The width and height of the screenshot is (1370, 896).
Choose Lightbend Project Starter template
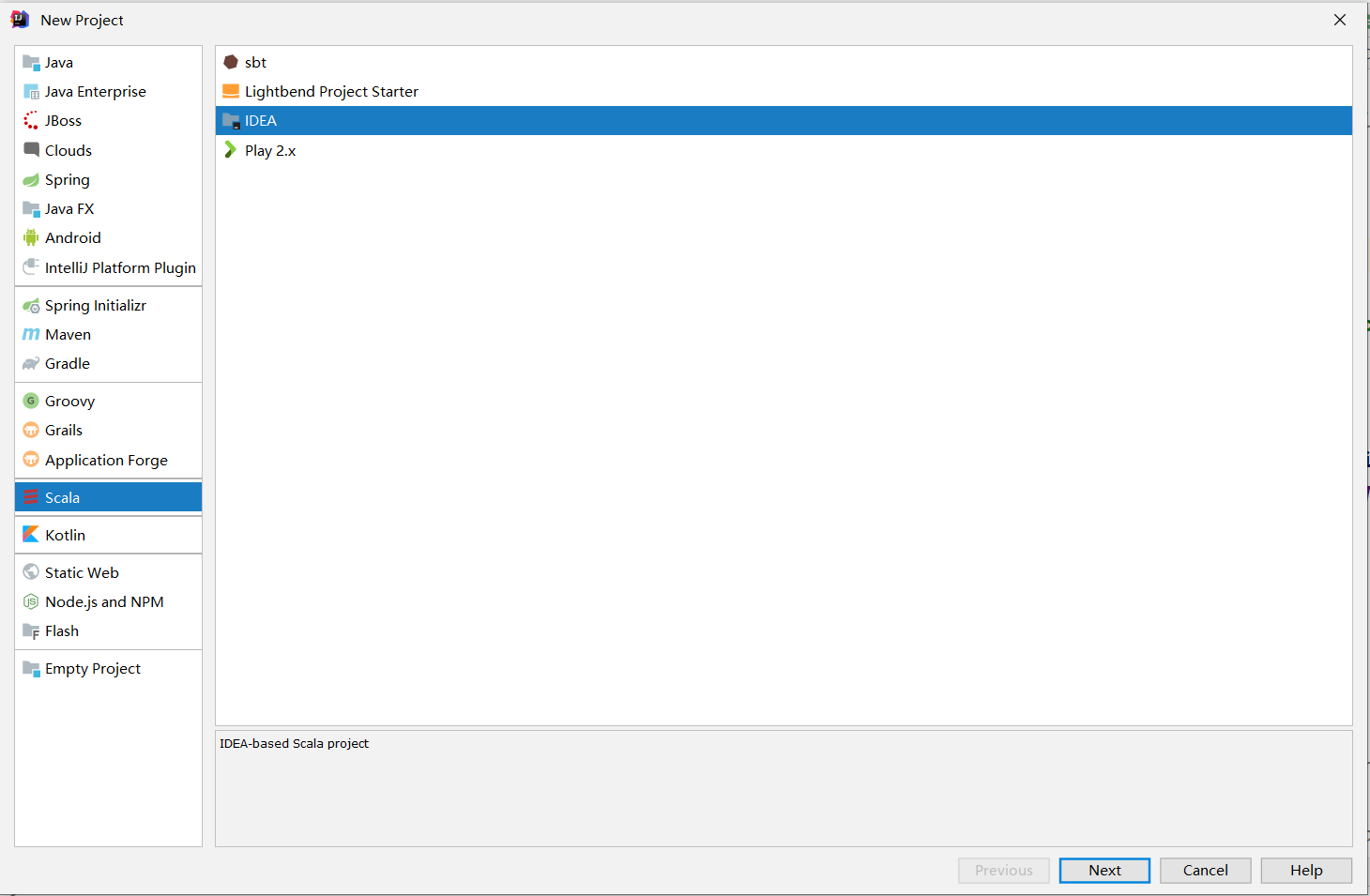(784, 91)
